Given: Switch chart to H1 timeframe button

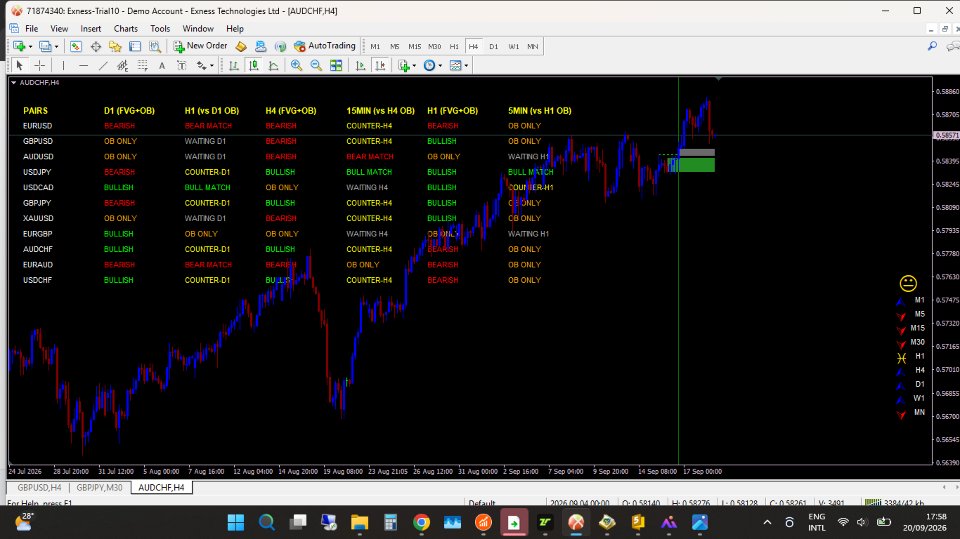Looking at the screenshot, I should pos(454,47).
